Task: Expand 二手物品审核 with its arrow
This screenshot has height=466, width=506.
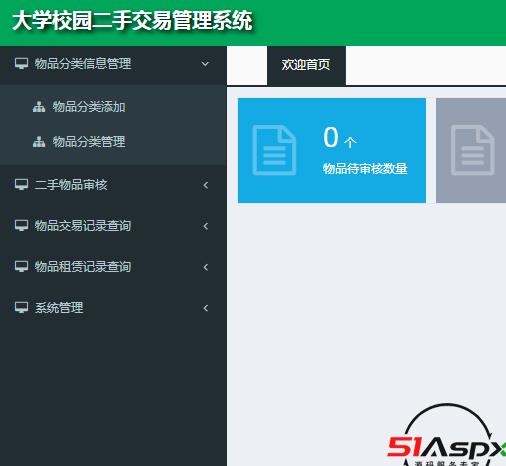Action: click(206, 185)
